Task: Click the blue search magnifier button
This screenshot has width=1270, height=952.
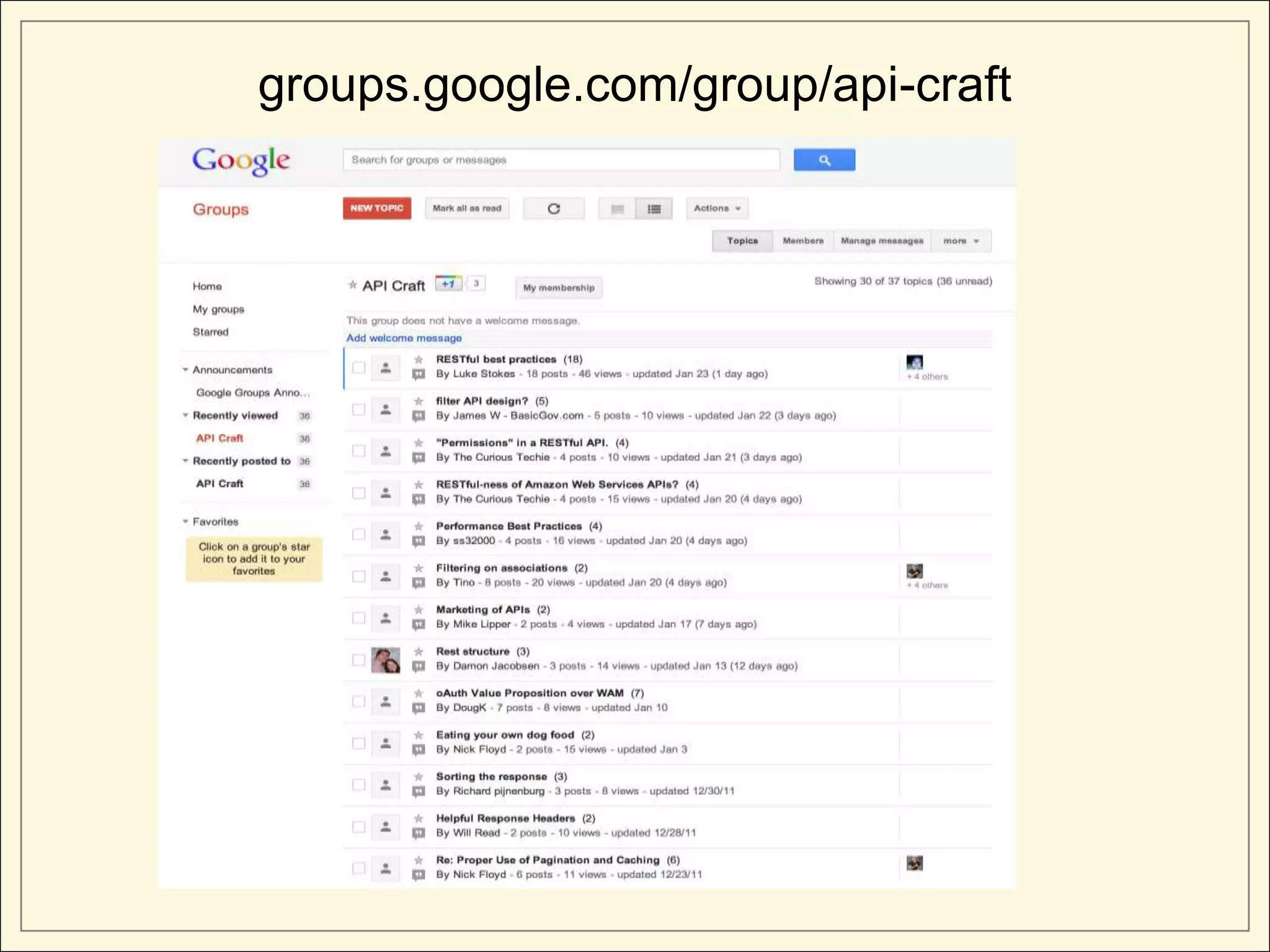Action: coord(824,160)
